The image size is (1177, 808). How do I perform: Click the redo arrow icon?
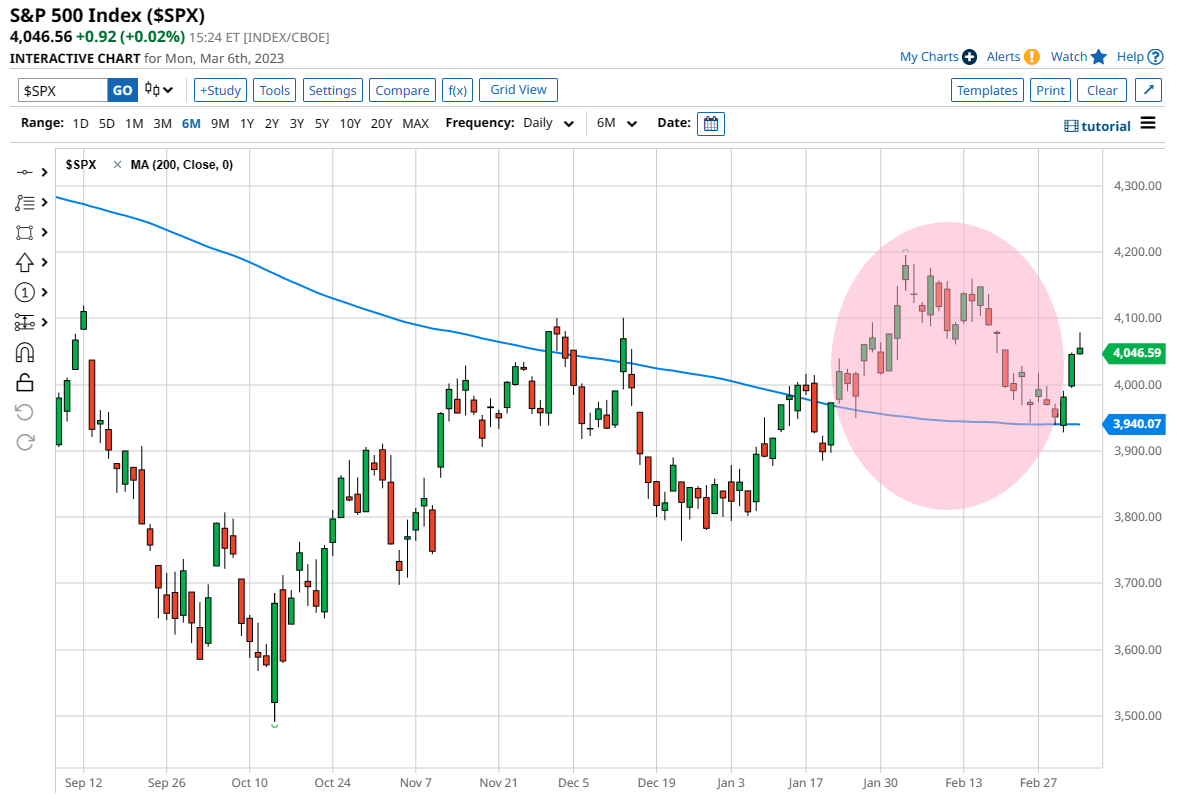click(x=25, y=442)
